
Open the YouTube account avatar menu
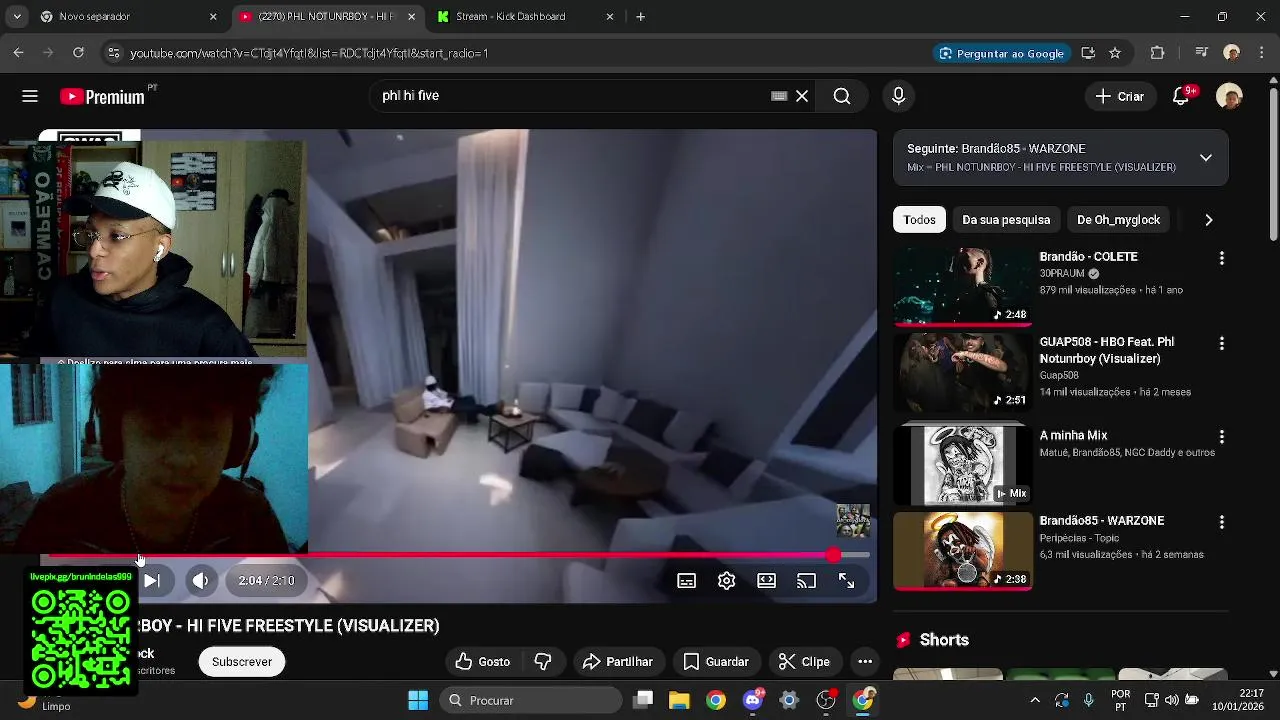coord(1229,96)
